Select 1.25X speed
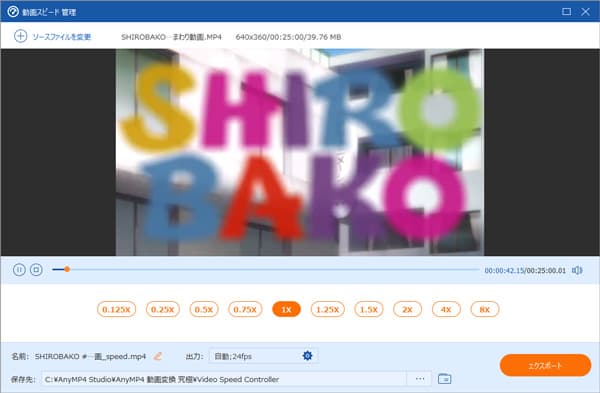The image size is (600, 393). click(x=328, y=309)
